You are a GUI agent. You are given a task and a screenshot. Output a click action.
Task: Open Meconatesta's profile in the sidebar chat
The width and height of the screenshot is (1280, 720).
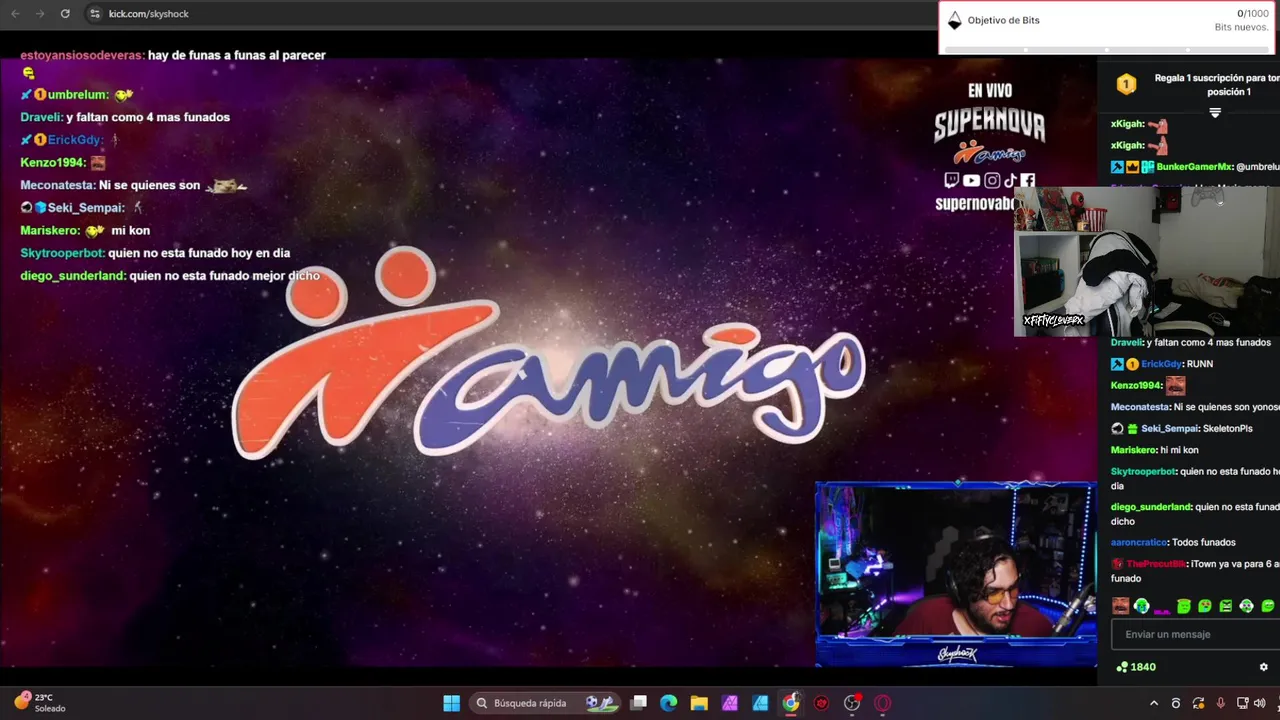pyautogui.click(x=1140, y=407)
